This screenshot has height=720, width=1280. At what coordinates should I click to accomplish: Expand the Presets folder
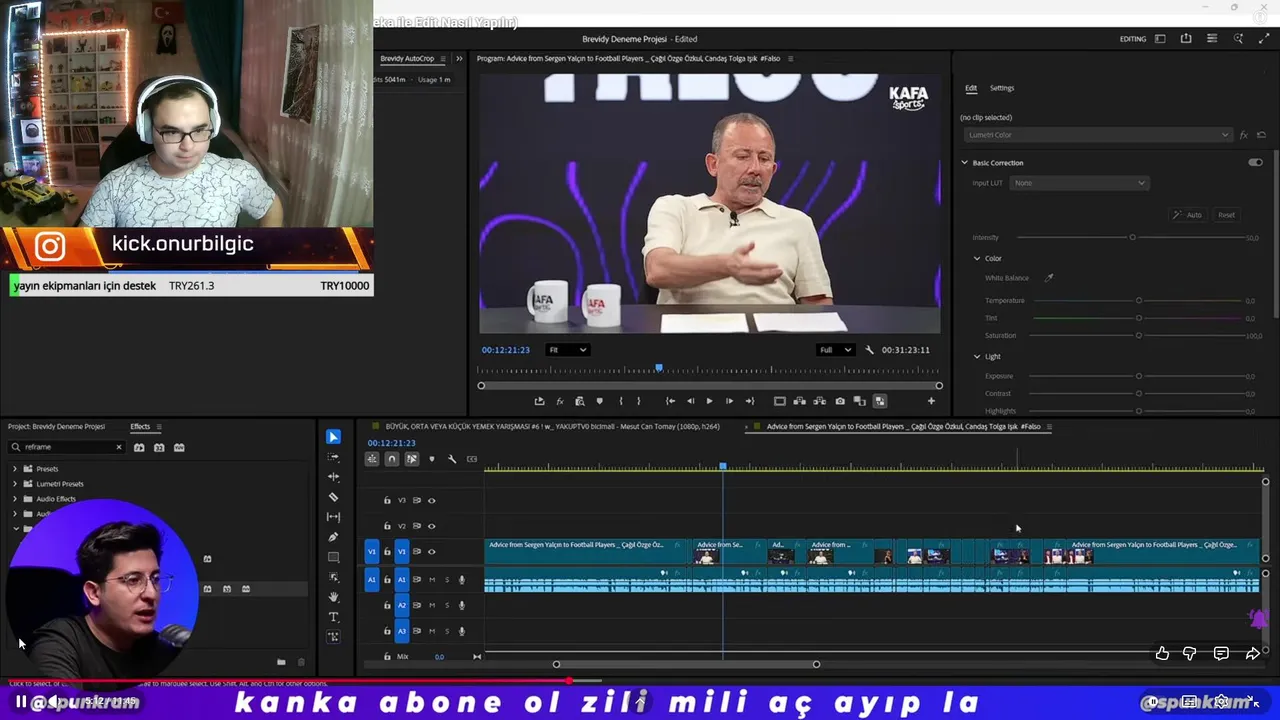click(x=15, y=469)
